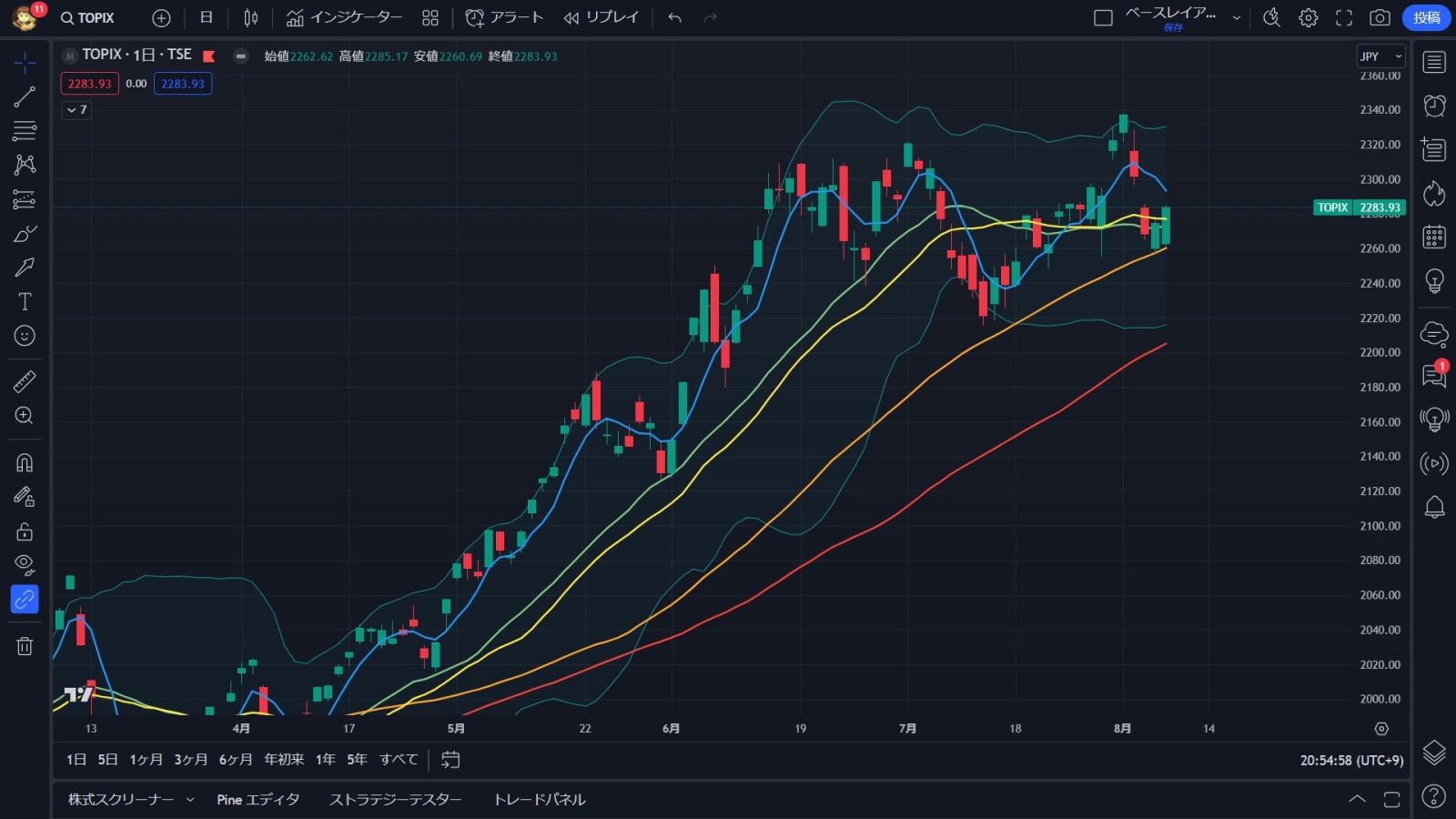Select the crosshair cursor tool
This screenshot has width=1456, height=819.
pyautogui.click(x=25, y=62)
